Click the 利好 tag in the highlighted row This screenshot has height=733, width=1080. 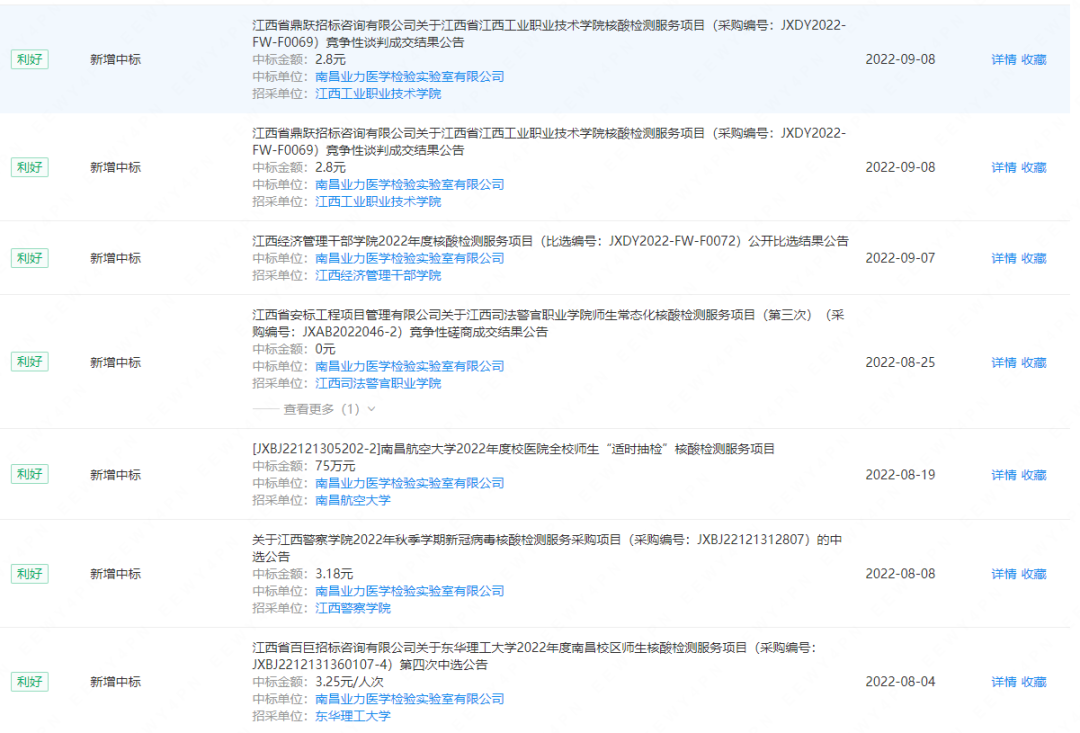pyautogui.click(x=30, y=59)
